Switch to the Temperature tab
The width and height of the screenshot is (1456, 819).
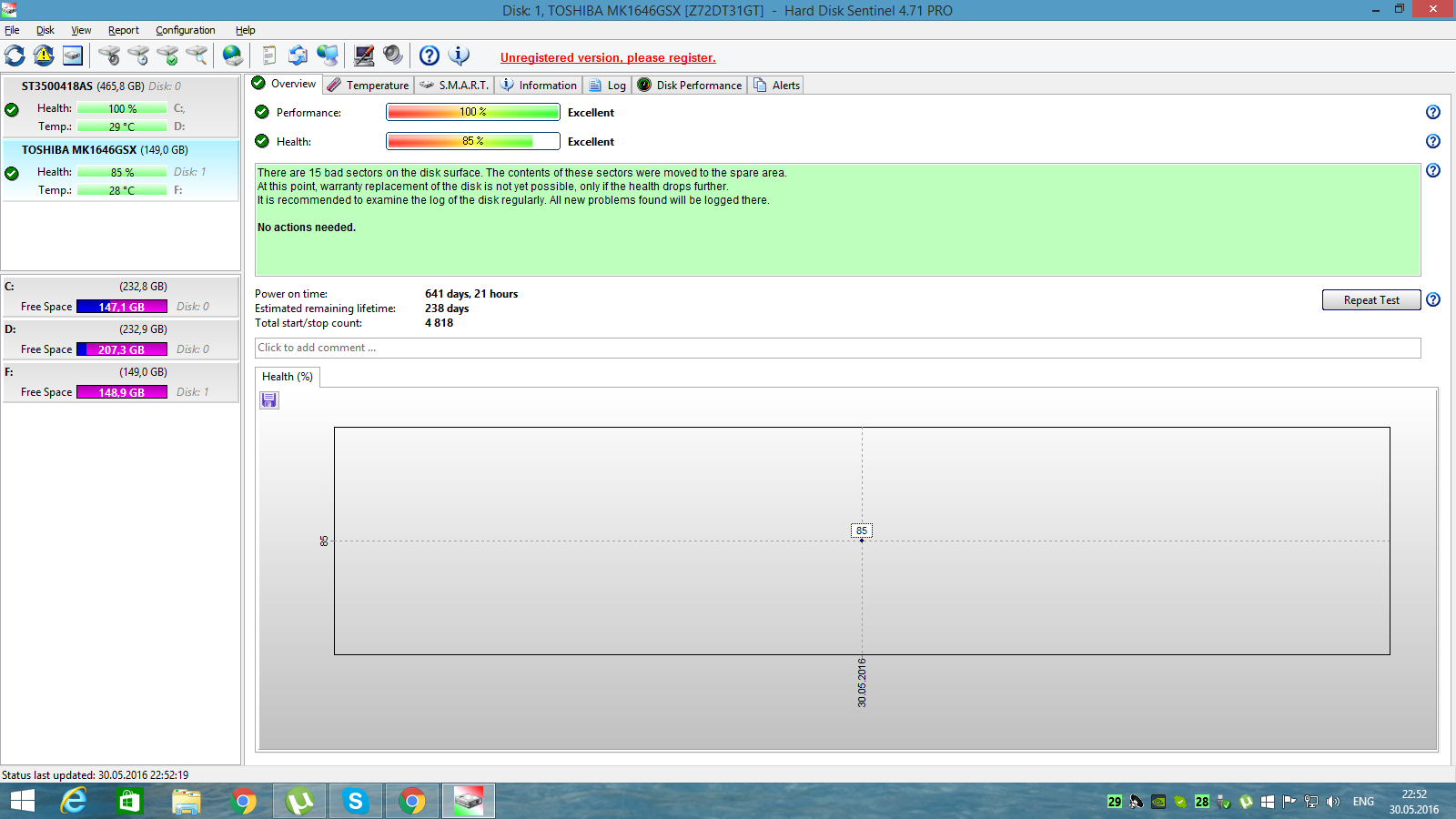pyautogui.click(x=369, y=85)
